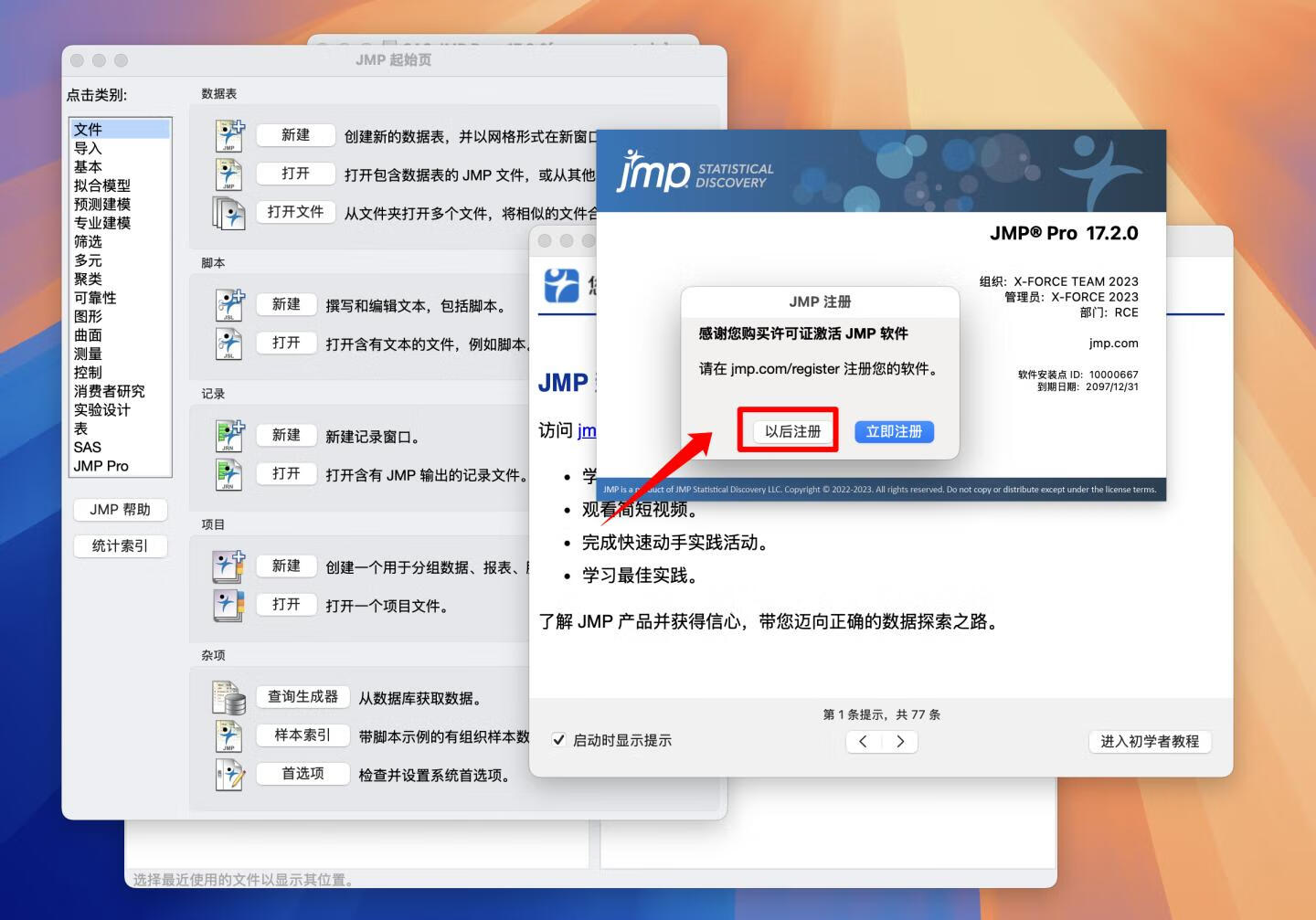Viewport: 1316px width, 920px height.
Task: Select SAS category in list
Action: pos(120,448)
